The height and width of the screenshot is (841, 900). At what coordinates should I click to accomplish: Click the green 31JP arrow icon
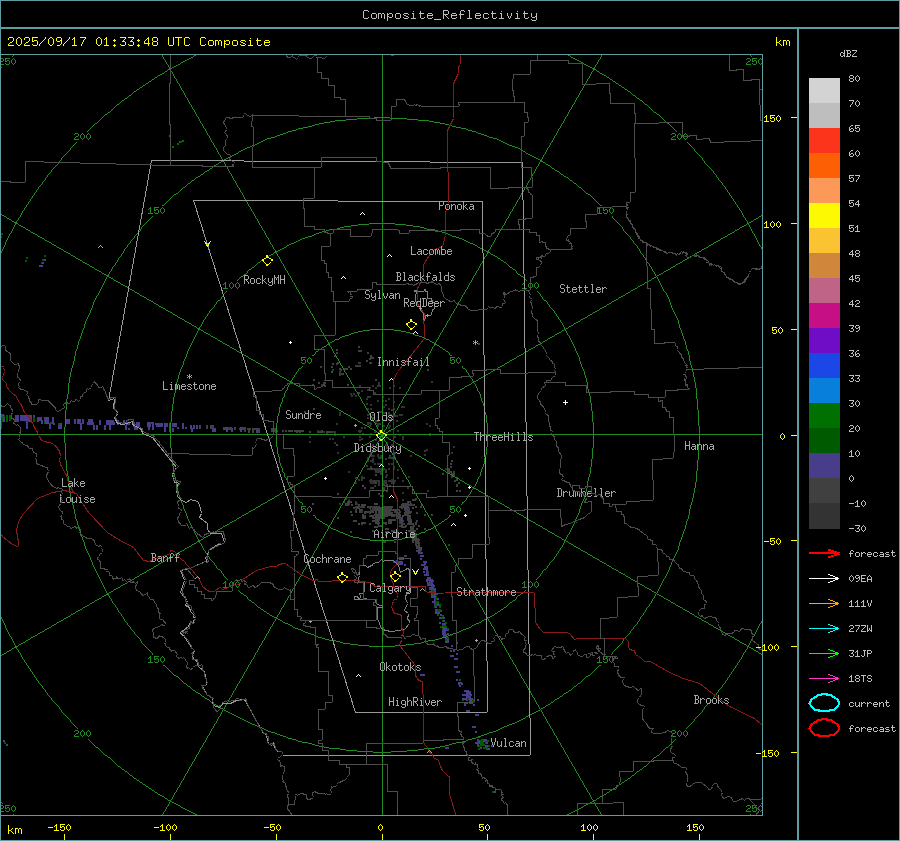coord(823,653)
